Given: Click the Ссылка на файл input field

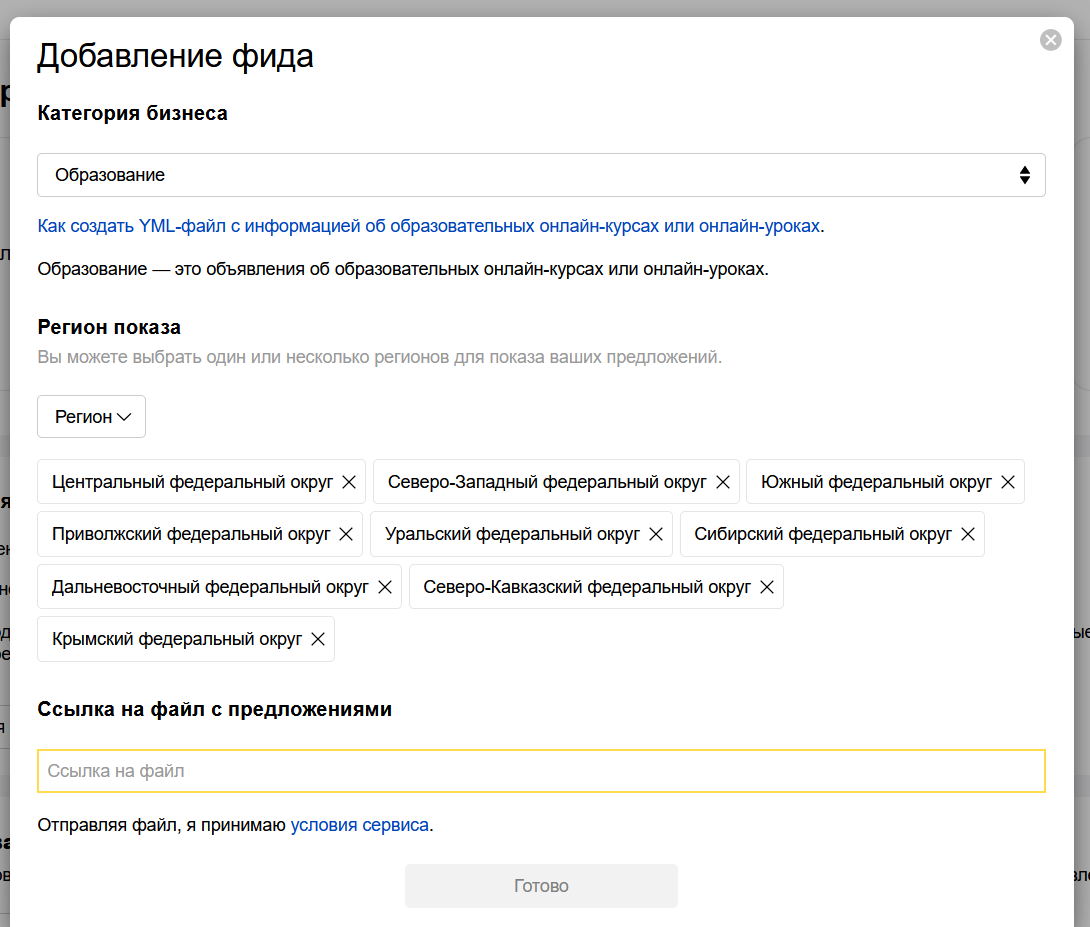Looking at the screenshot, I should point(541,771).
